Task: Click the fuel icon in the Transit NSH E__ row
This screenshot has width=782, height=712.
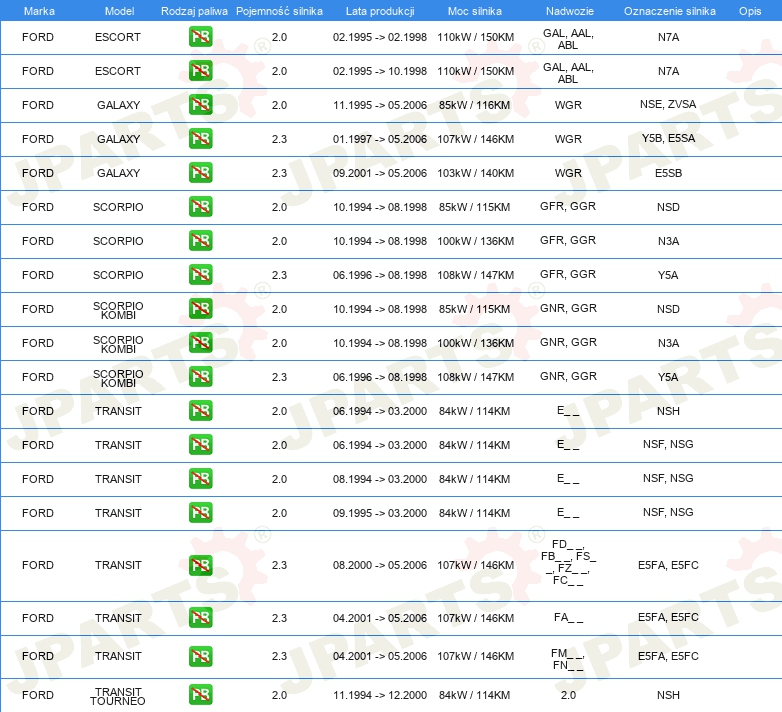Action: (x=200, y=410)
